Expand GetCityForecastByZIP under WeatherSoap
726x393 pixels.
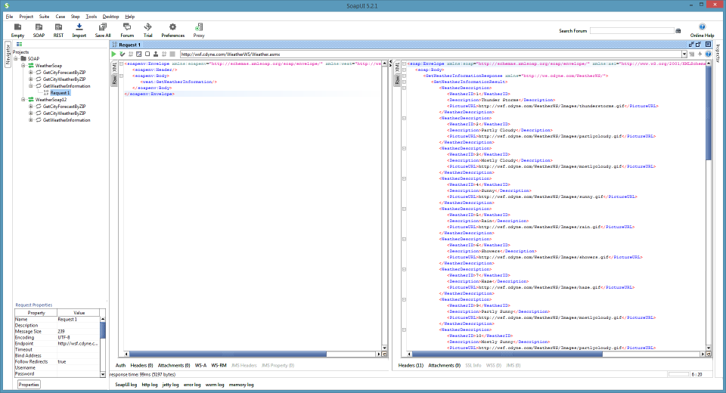pyautogui.click(x=31, y=73)
